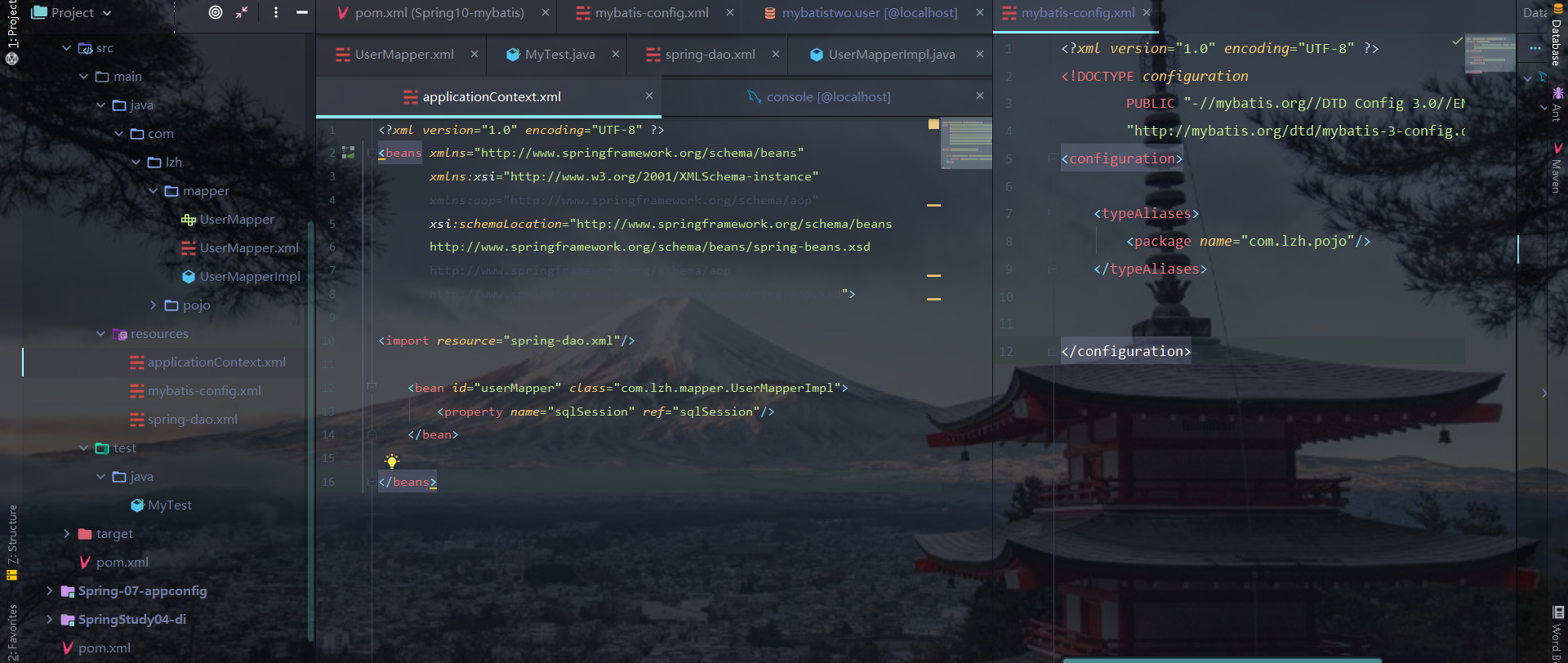Click the red target folder icon

pyautogui.click(x=85, y=534)
